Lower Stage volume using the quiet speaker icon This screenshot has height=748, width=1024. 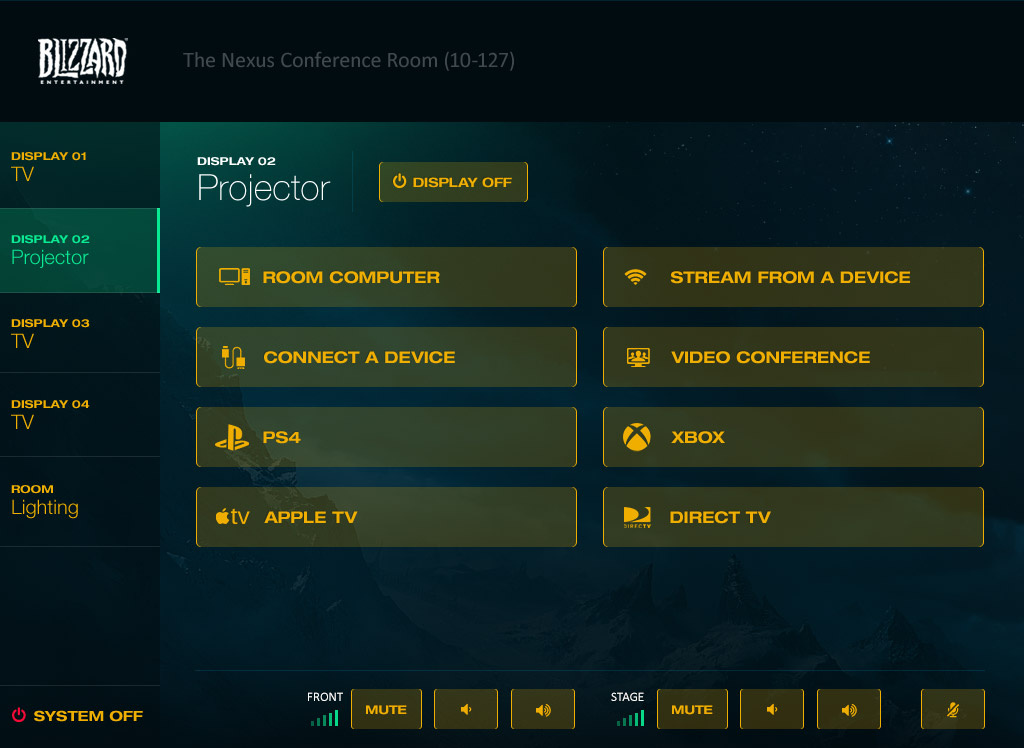pos(771,709)
